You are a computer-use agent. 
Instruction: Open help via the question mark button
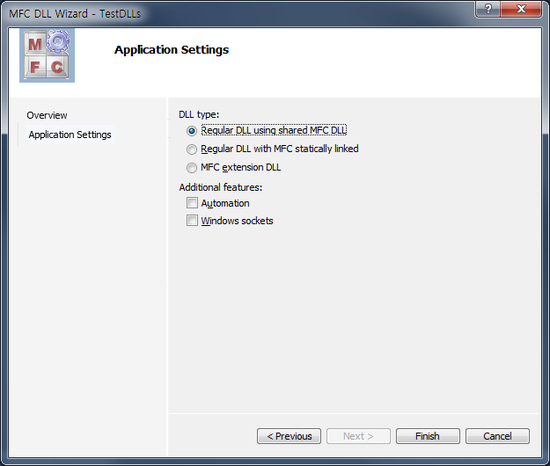click(x=488, y=9)
